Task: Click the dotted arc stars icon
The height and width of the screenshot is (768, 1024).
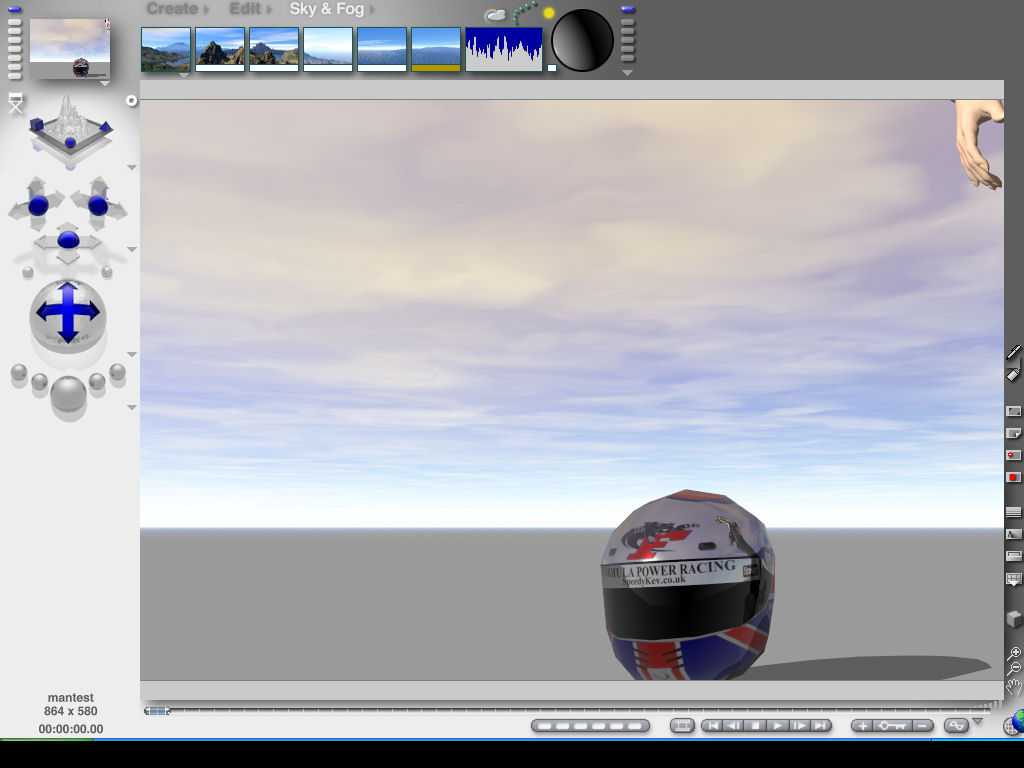Action: click(524, 12)
